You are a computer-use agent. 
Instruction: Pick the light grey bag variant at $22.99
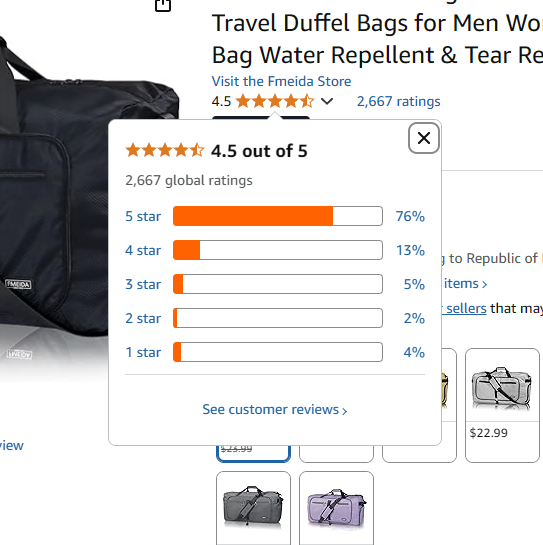tap(502, 405)
